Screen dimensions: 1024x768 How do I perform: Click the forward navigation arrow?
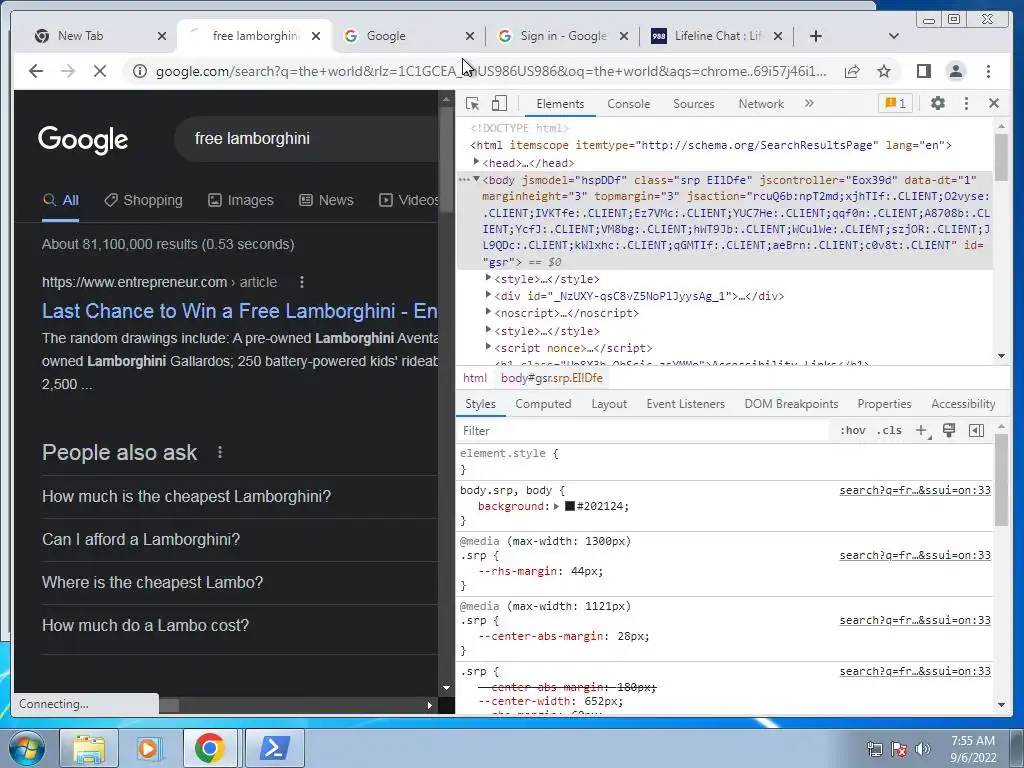pos(68,71)
